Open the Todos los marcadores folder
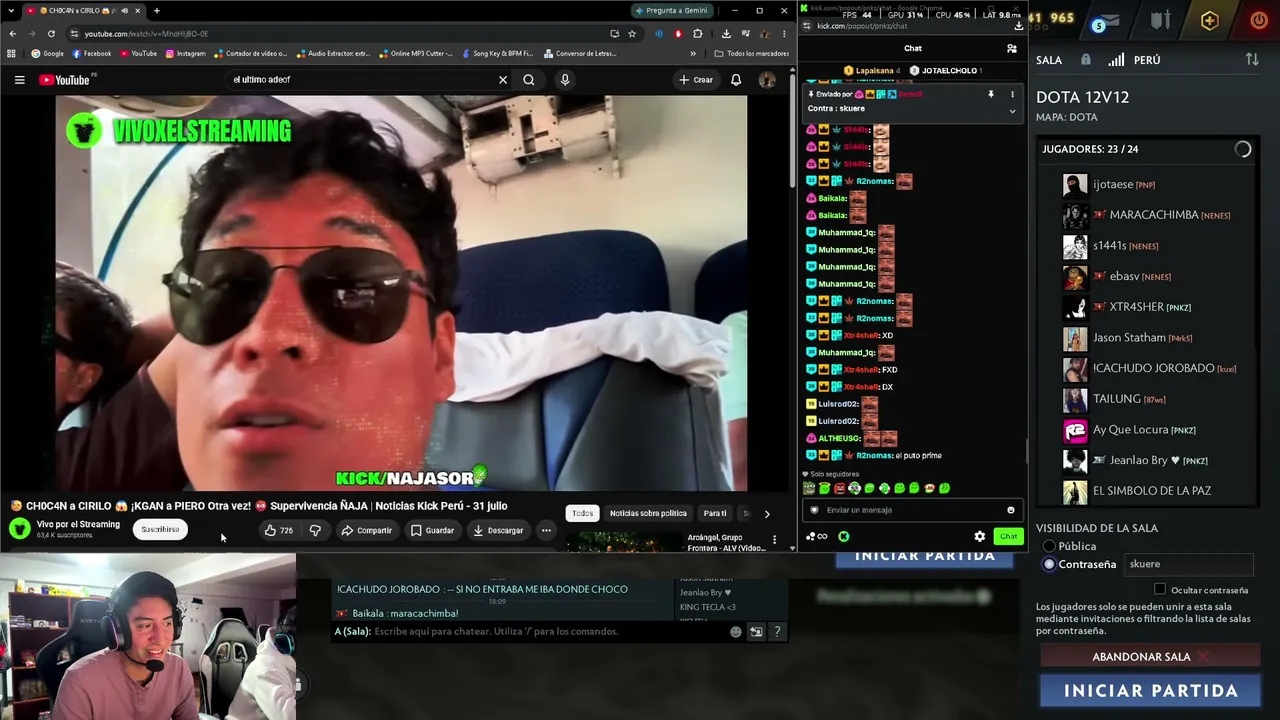Viewport: 1280px width, 720px height. point(752,54)
